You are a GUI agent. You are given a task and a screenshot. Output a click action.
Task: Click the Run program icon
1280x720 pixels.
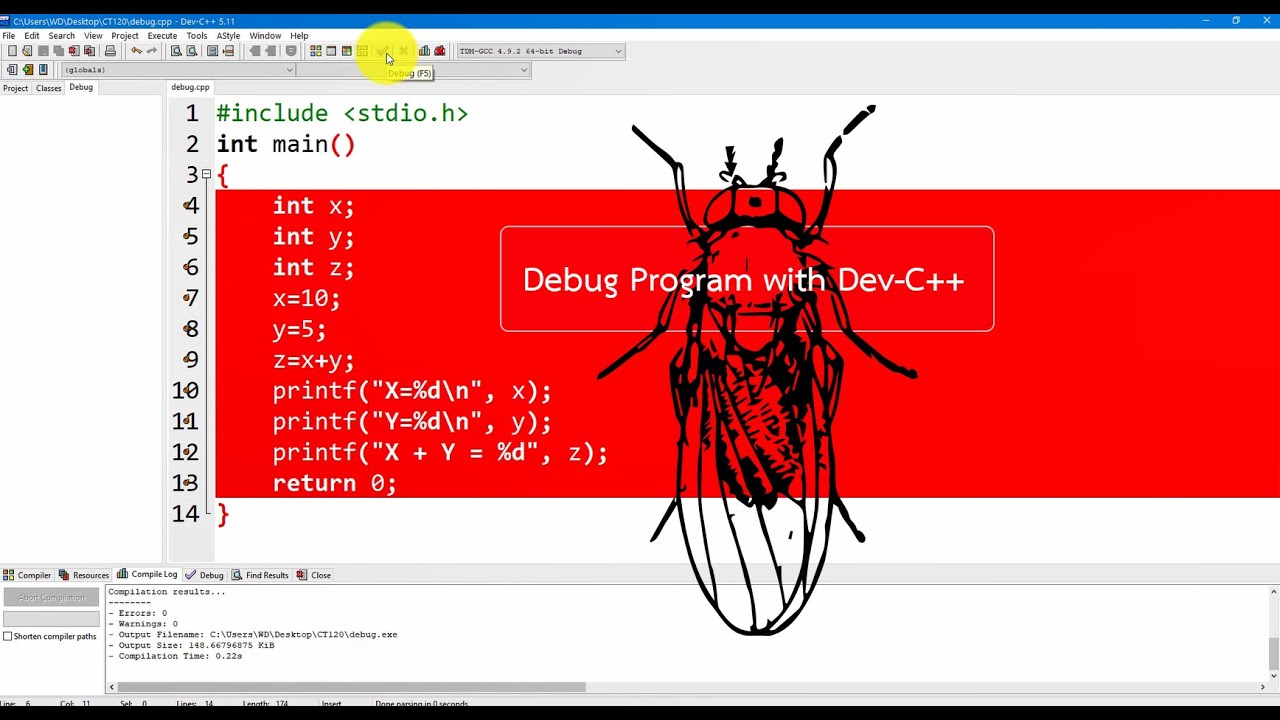click(331, 51)
